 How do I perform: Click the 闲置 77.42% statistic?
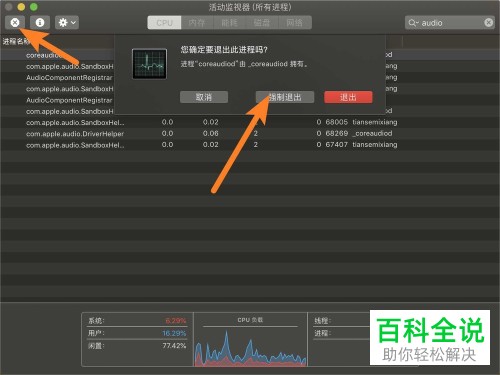[x=137, y=346]
